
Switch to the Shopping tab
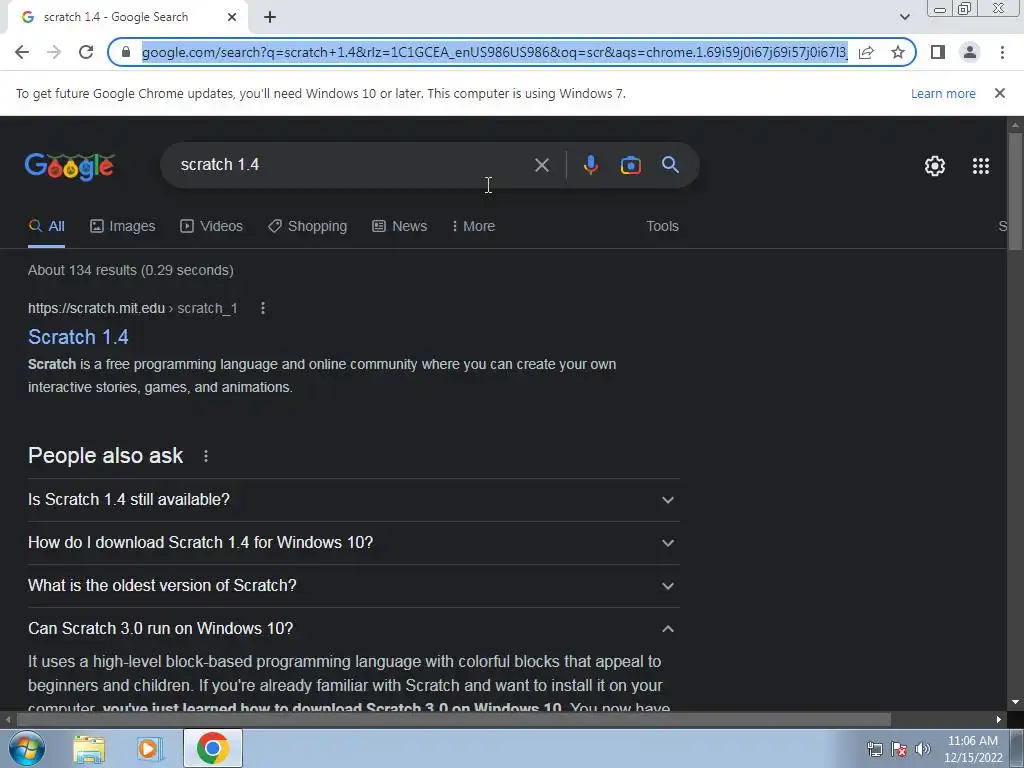(x=308, y=227)
